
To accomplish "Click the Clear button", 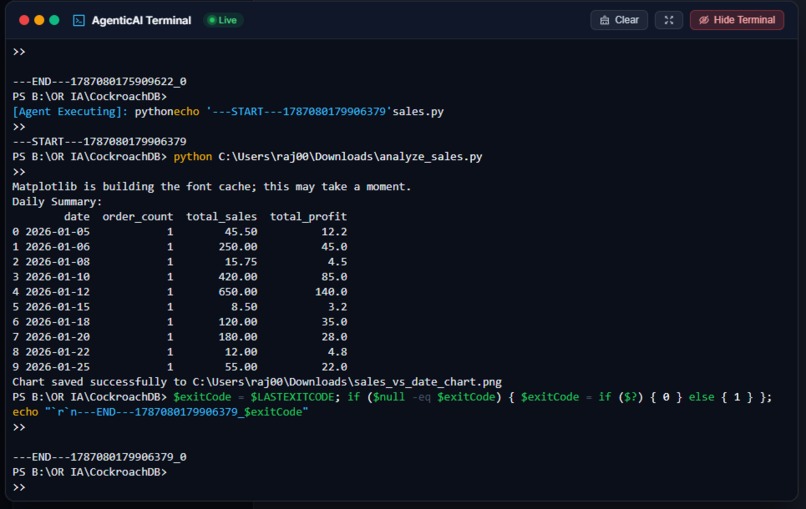I will (619, 20).
